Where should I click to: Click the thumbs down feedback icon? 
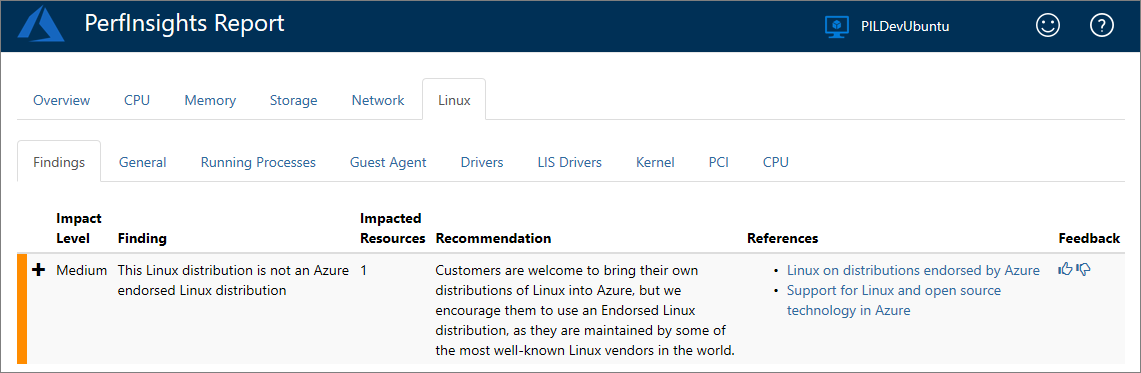1084,270
